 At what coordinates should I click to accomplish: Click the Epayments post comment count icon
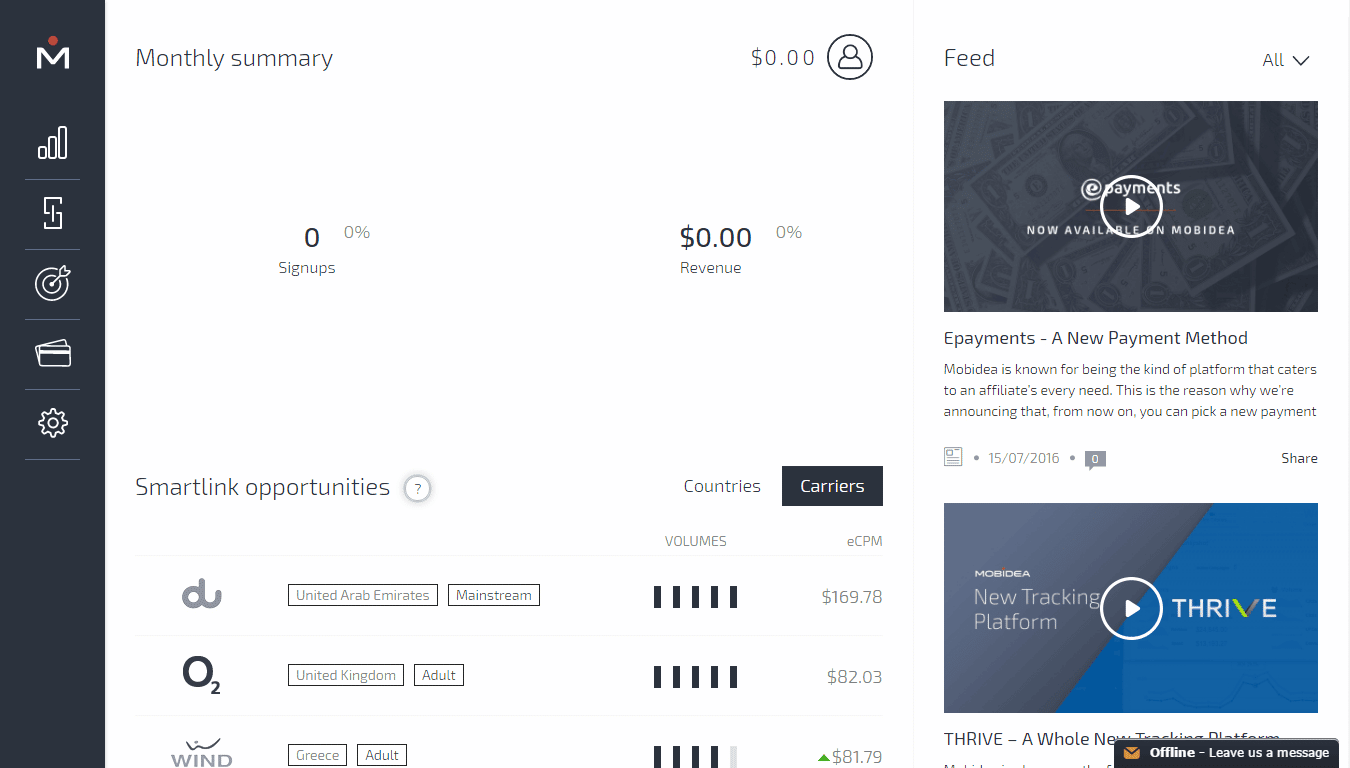(1095, 459)
